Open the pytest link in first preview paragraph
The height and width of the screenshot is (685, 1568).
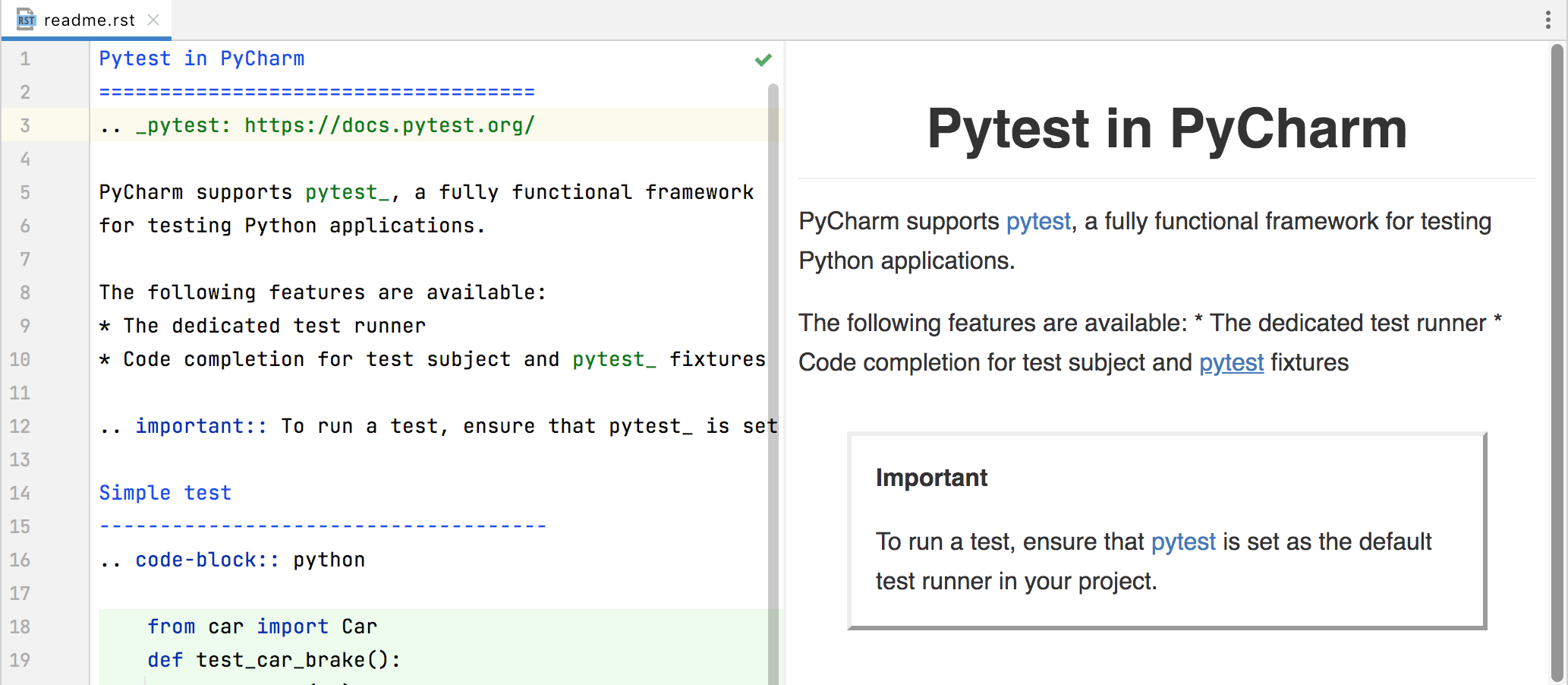point(1037,222)
